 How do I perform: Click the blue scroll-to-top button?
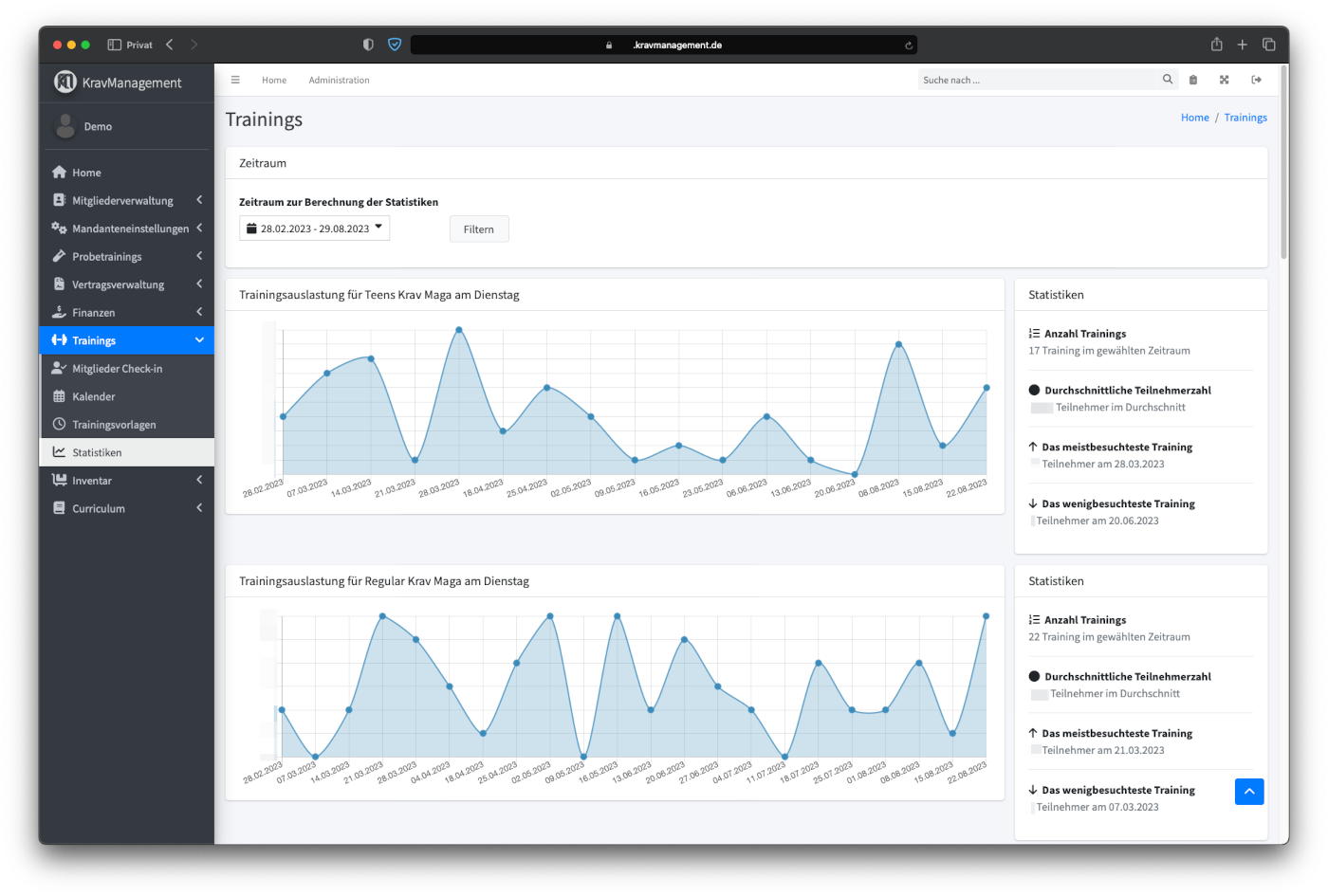1249,792
